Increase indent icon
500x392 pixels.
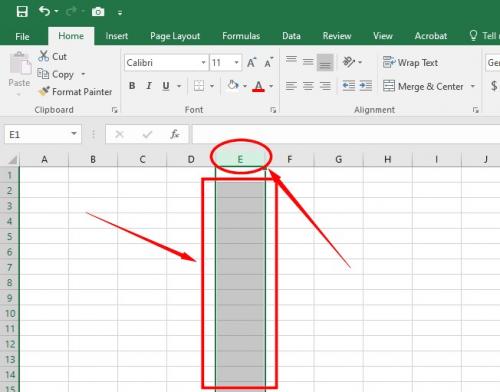coord(366,86)
